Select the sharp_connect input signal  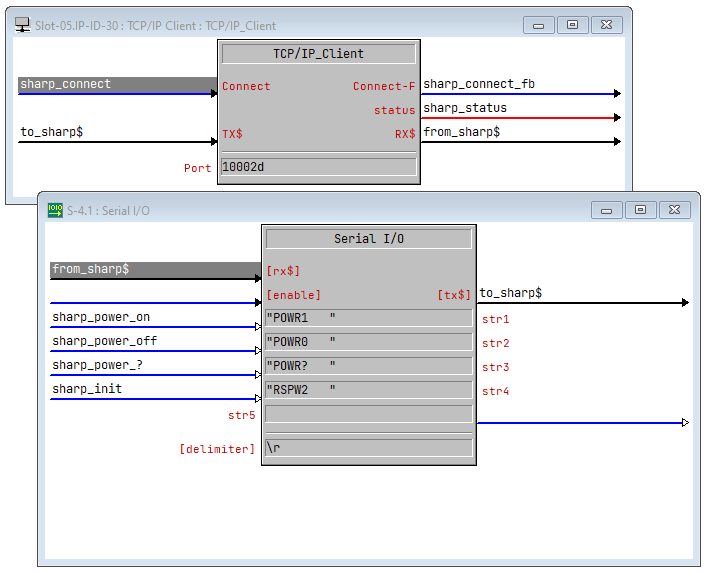pyautogui.click(x=66, y=85)
